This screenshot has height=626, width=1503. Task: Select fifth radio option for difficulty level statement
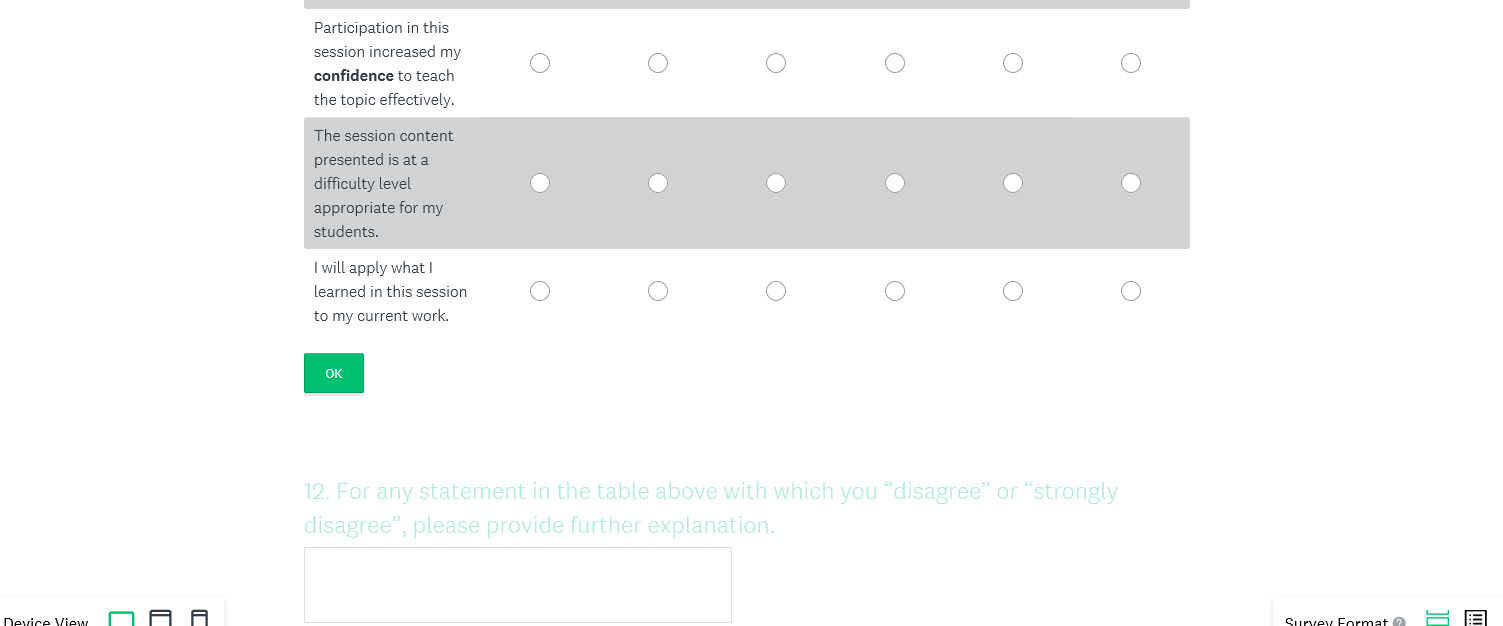pos(1013,183)
